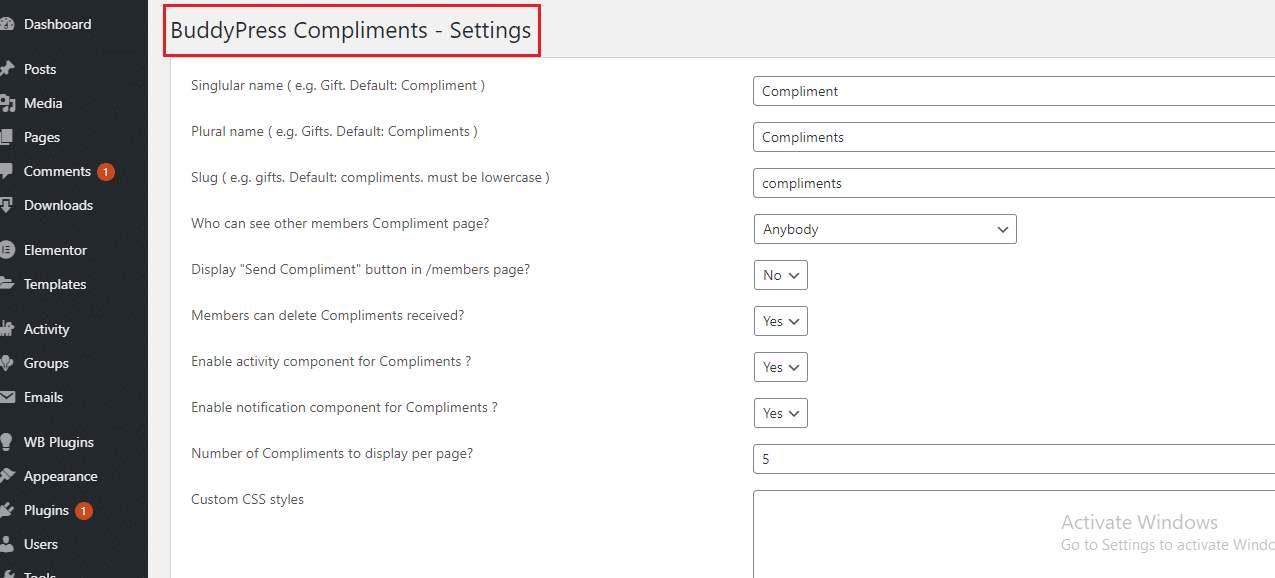The height and width of the screenshot is (578, 1275).
Task: Open the 'Who can see other members Compliment page?' dropdown
Action: pos(884,229)
